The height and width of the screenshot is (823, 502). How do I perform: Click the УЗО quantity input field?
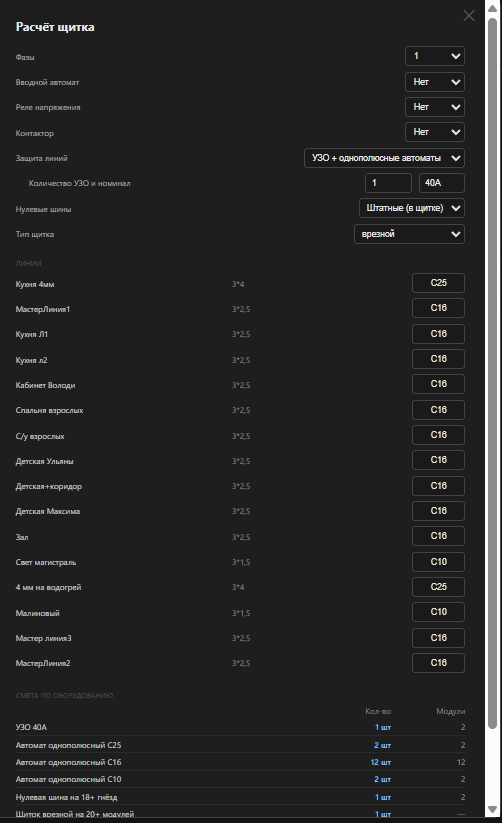click(388, 183)
